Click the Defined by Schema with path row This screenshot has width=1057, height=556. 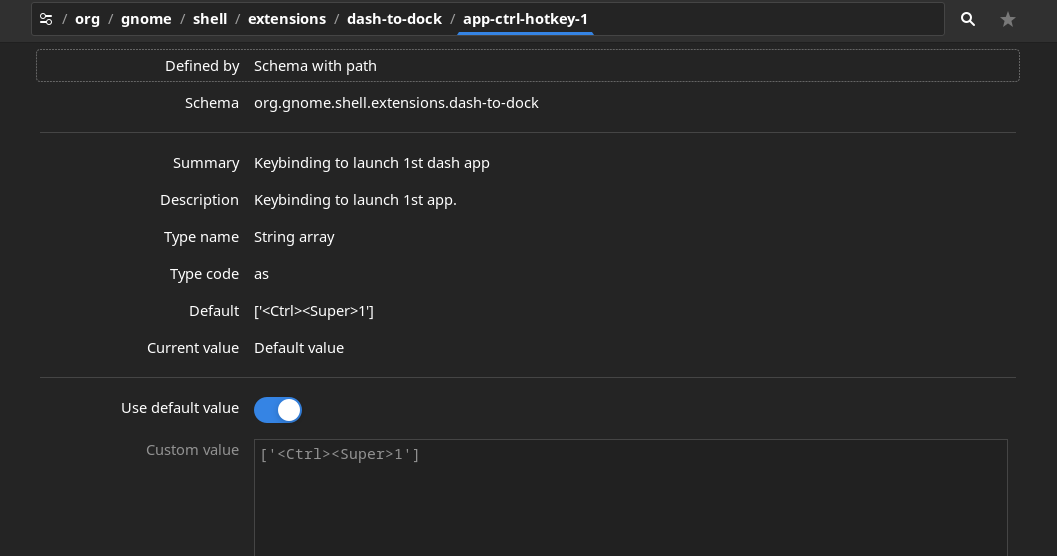point(528,66)
